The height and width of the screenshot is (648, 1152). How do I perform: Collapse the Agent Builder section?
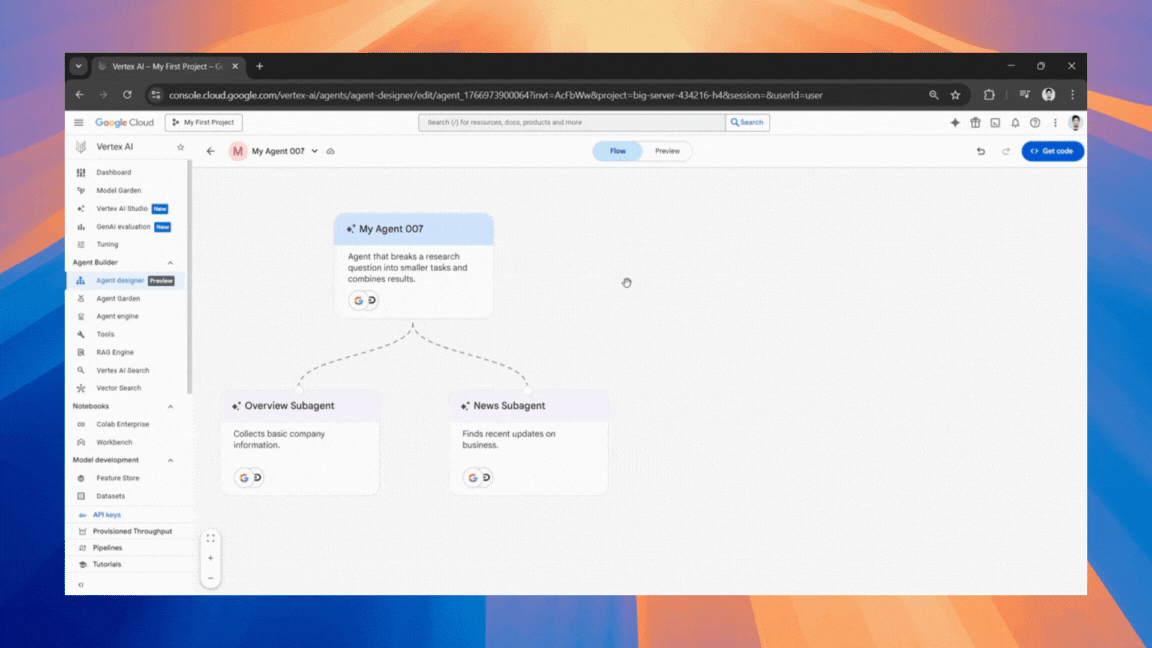169,262
